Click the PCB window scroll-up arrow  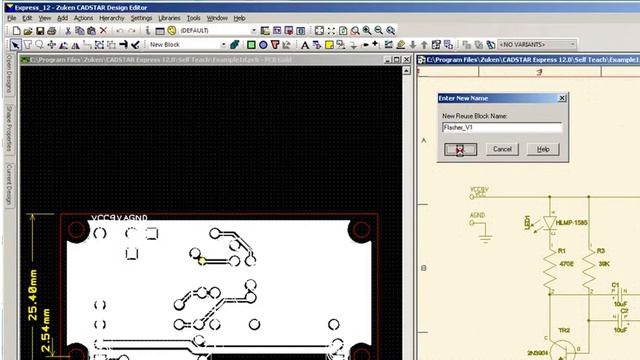(406, 71)
